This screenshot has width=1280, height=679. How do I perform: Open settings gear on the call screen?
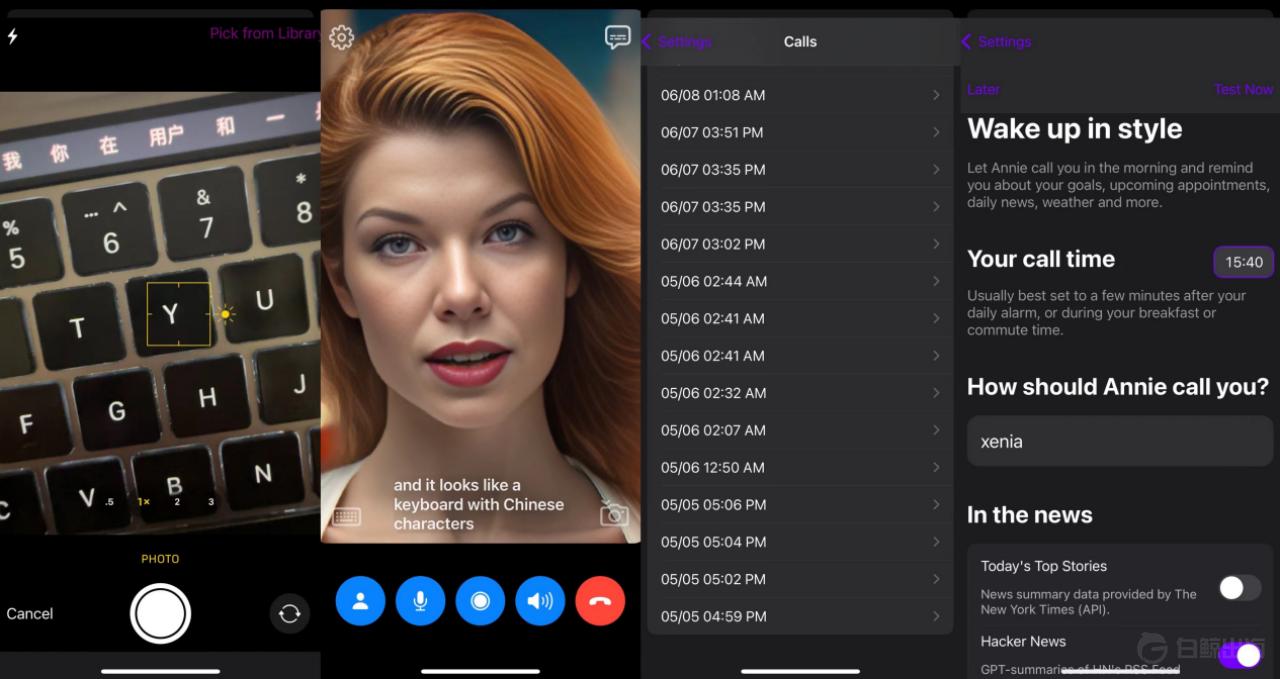coord(342,37)
